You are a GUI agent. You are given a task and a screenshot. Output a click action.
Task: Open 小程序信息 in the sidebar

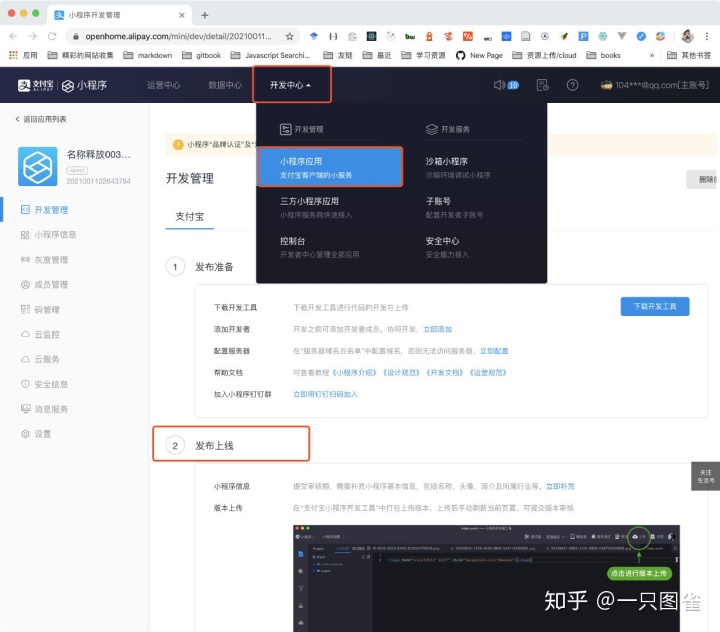pyautogui.click(x=49, y=235)
